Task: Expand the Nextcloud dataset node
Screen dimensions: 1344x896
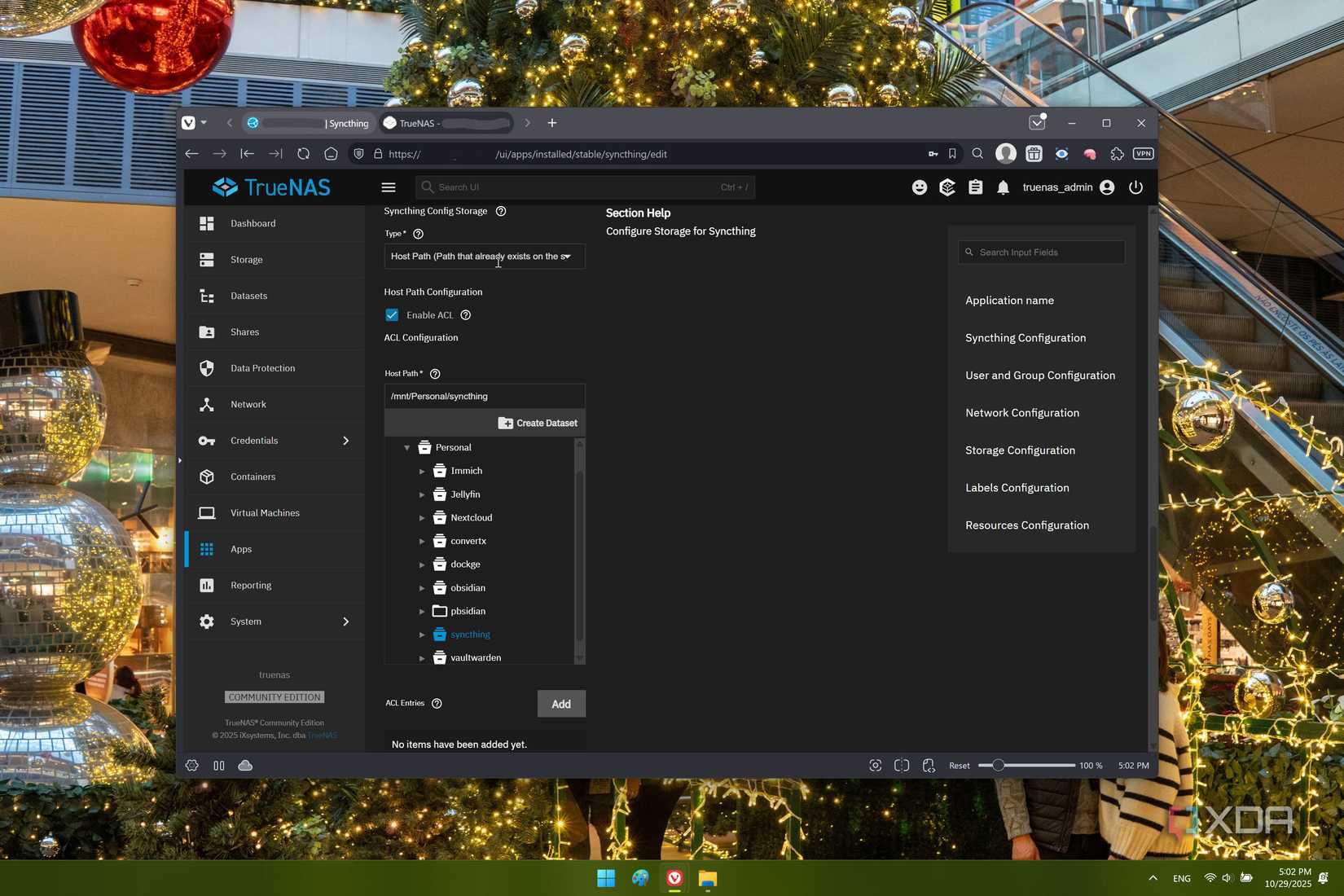Action: click(x=422, y=517)
